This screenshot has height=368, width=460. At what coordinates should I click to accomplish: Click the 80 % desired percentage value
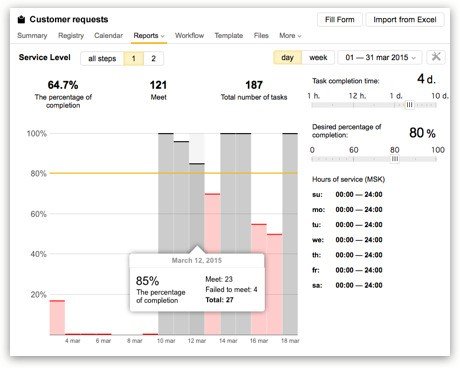click(x=422, y=133)
